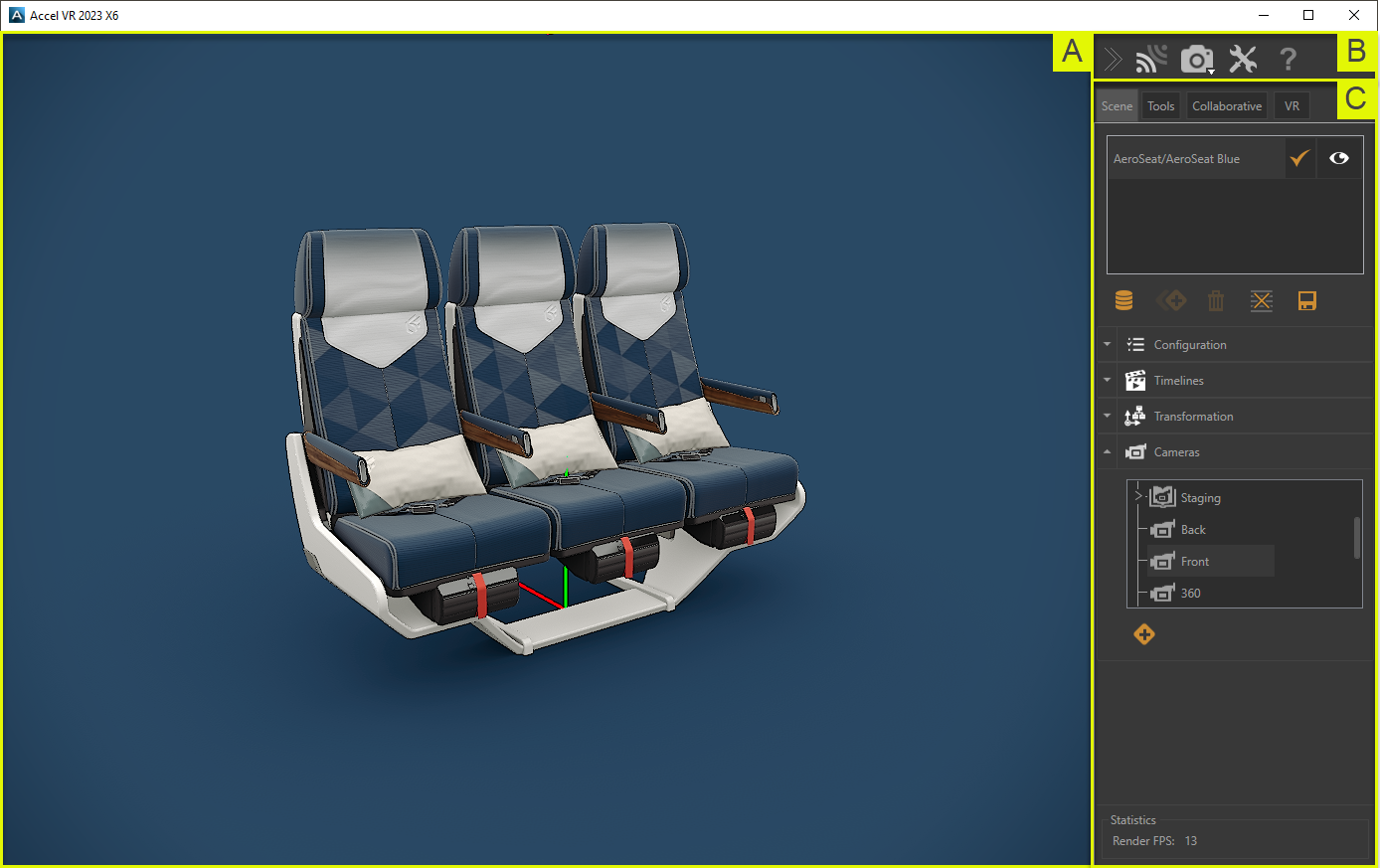Viewport: 1380px width, 868px height.
Task: Click the cameras list scrollbar
Action: point(1357,538)
